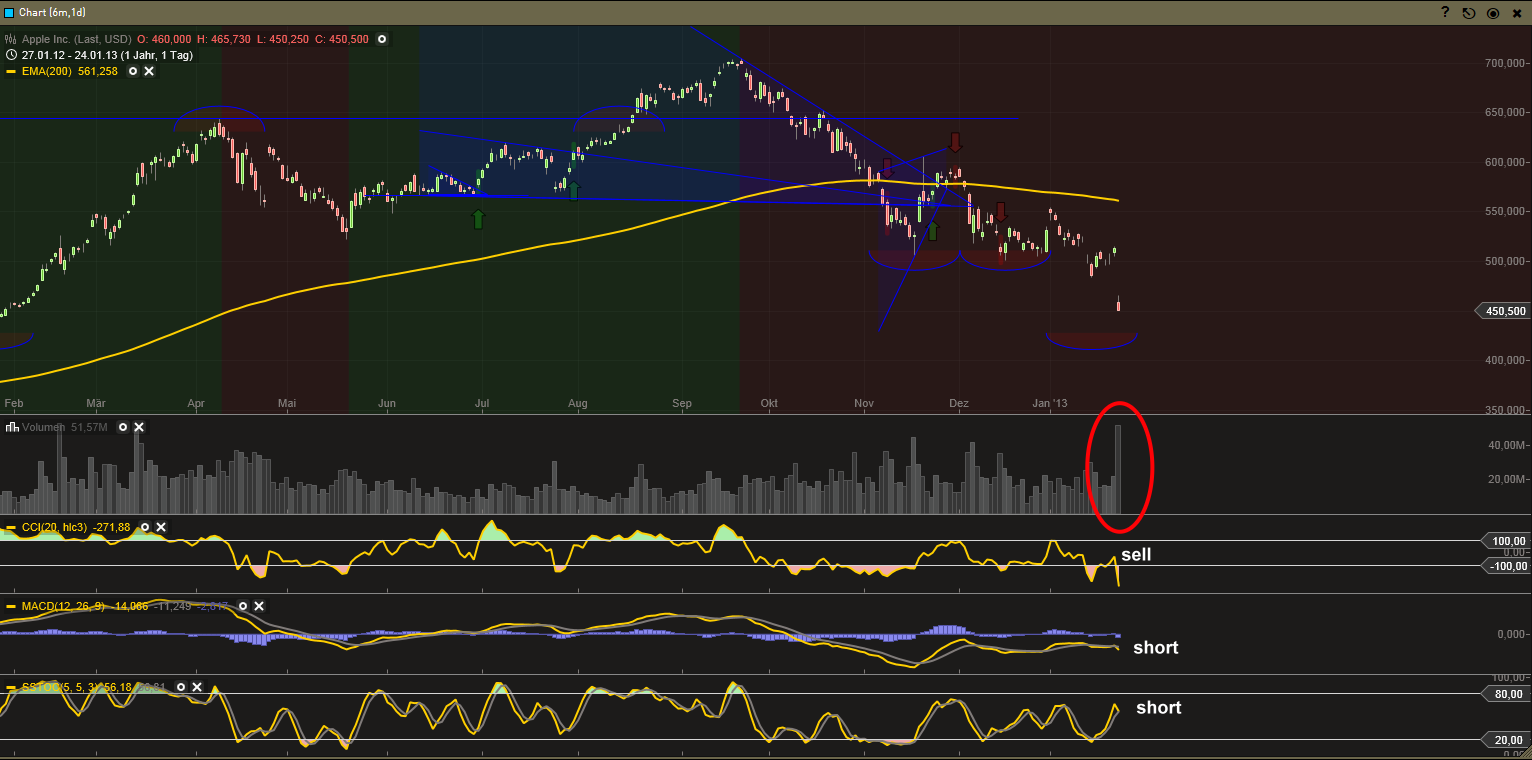
Task: Click the Sep label on time axis
Action: point(682,403)
